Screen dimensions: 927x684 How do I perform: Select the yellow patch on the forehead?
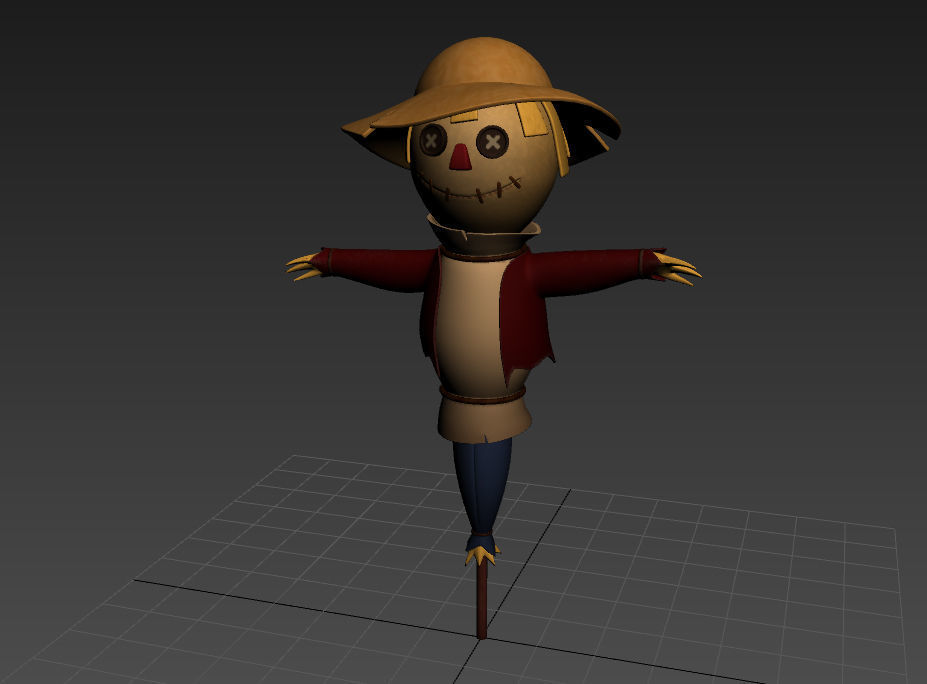click(x=534, y=120)
